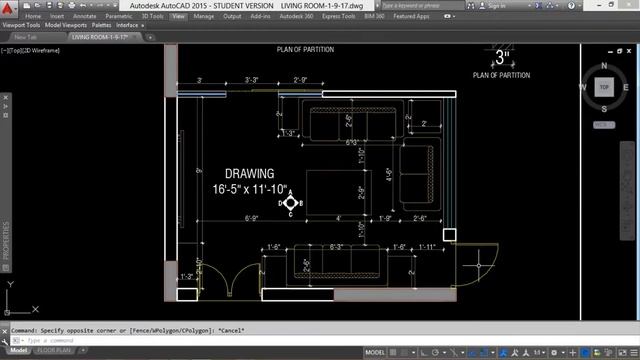
Task: Switch to the Model layout tab
Action: [18, 350]
